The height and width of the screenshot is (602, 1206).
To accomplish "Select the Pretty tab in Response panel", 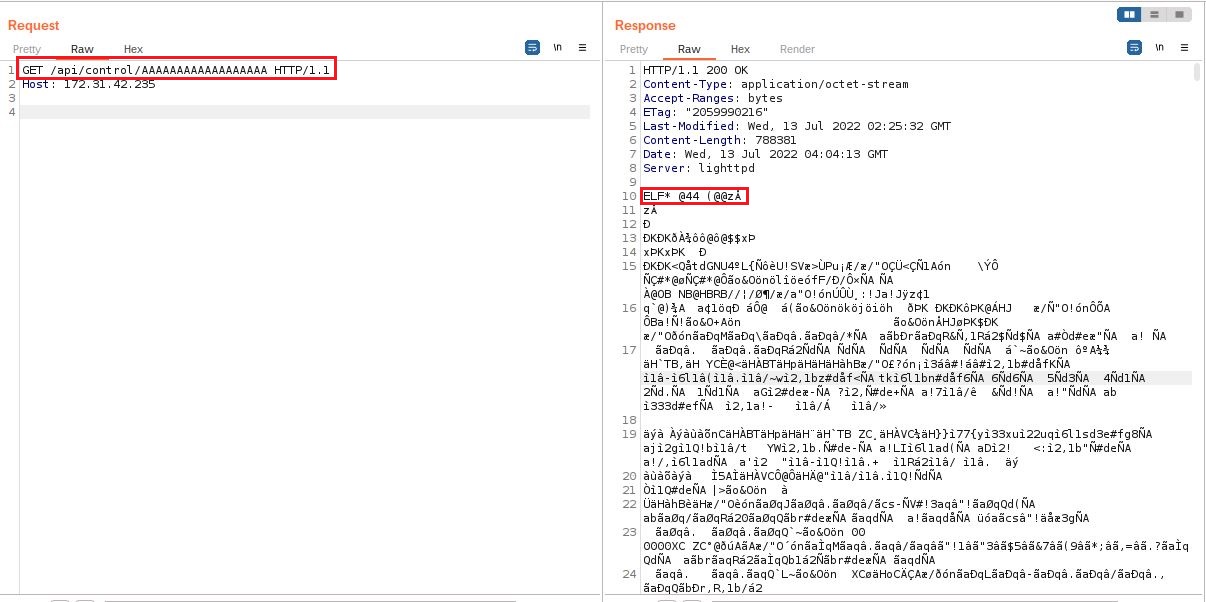I will (634, 49).
